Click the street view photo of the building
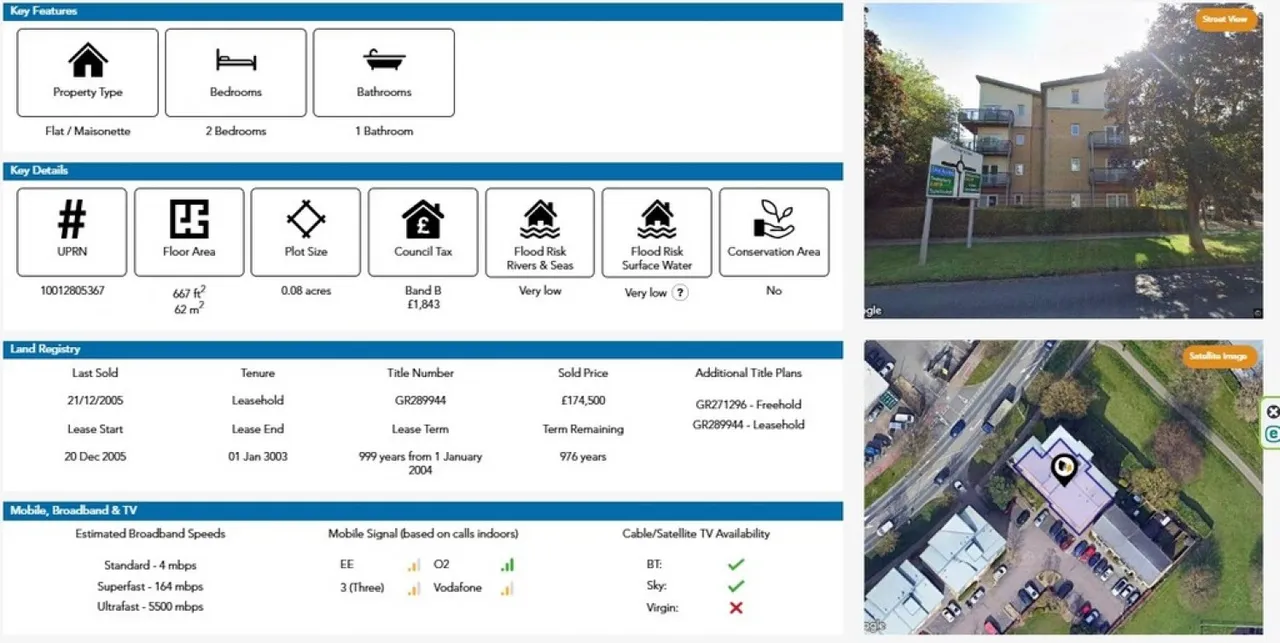 tap(1063, 161)
